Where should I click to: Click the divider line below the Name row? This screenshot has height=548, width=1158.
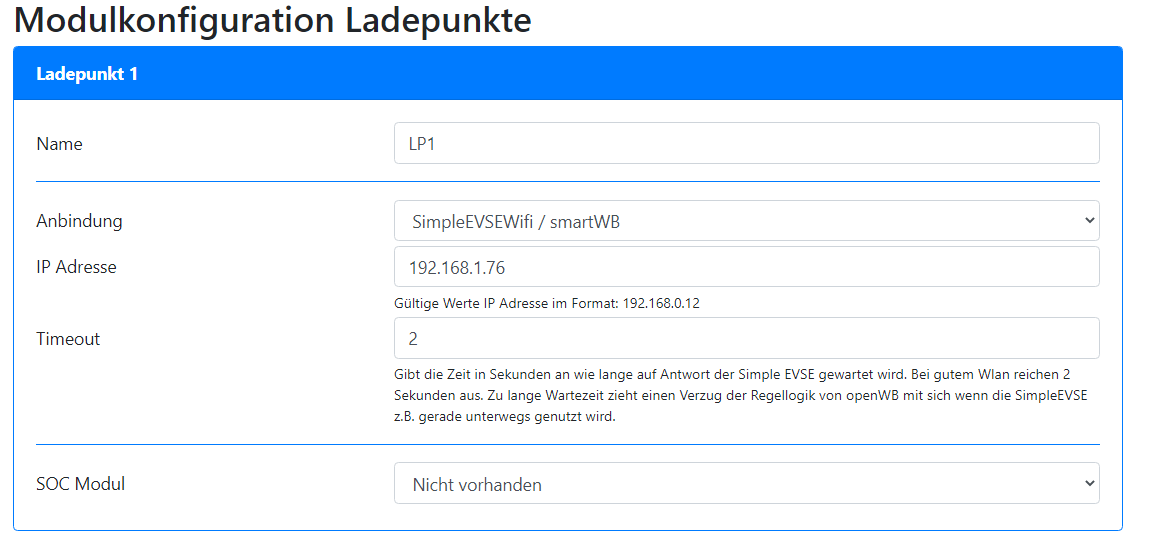click(x=567, y=181)
